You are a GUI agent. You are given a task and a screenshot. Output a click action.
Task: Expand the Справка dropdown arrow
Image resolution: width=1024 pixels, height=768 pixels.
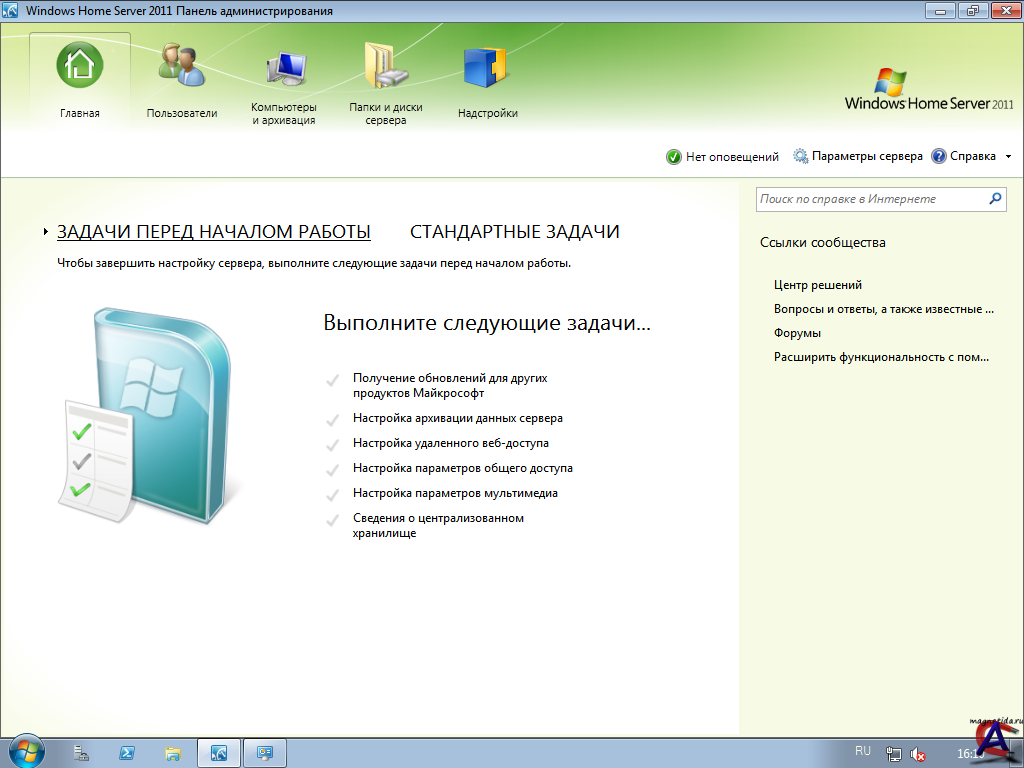coord(1008,157)
